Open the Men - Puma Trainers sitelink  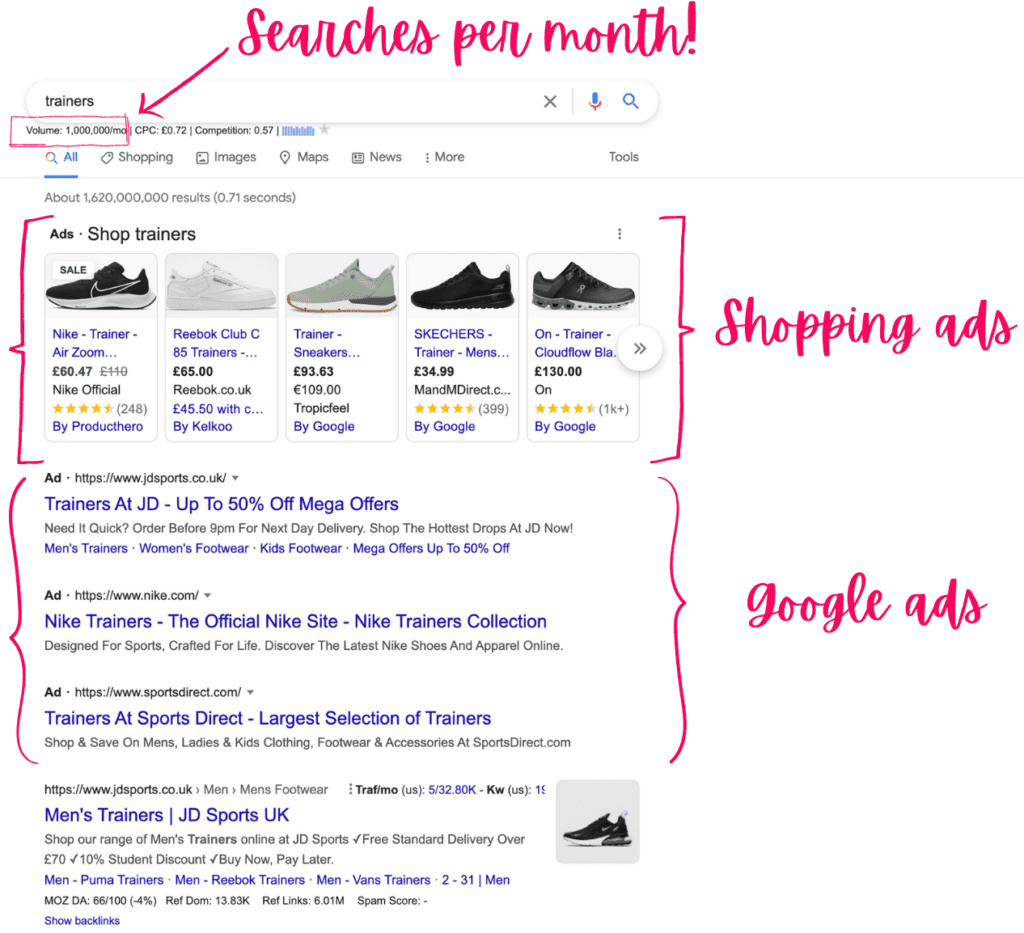tap(104, 880)
